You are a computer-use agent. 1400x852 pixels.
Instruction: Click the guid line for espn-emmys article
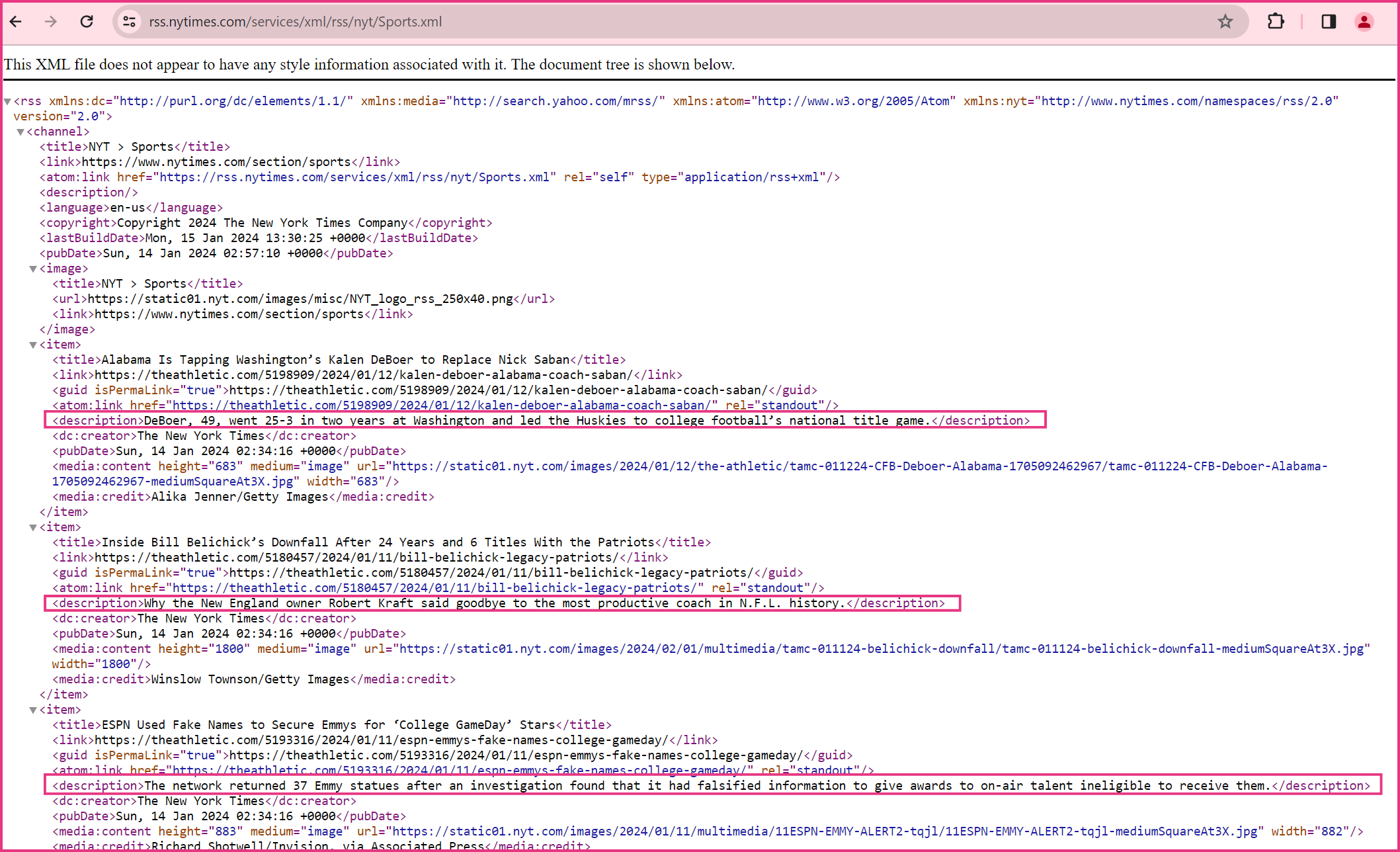point(452,755)
